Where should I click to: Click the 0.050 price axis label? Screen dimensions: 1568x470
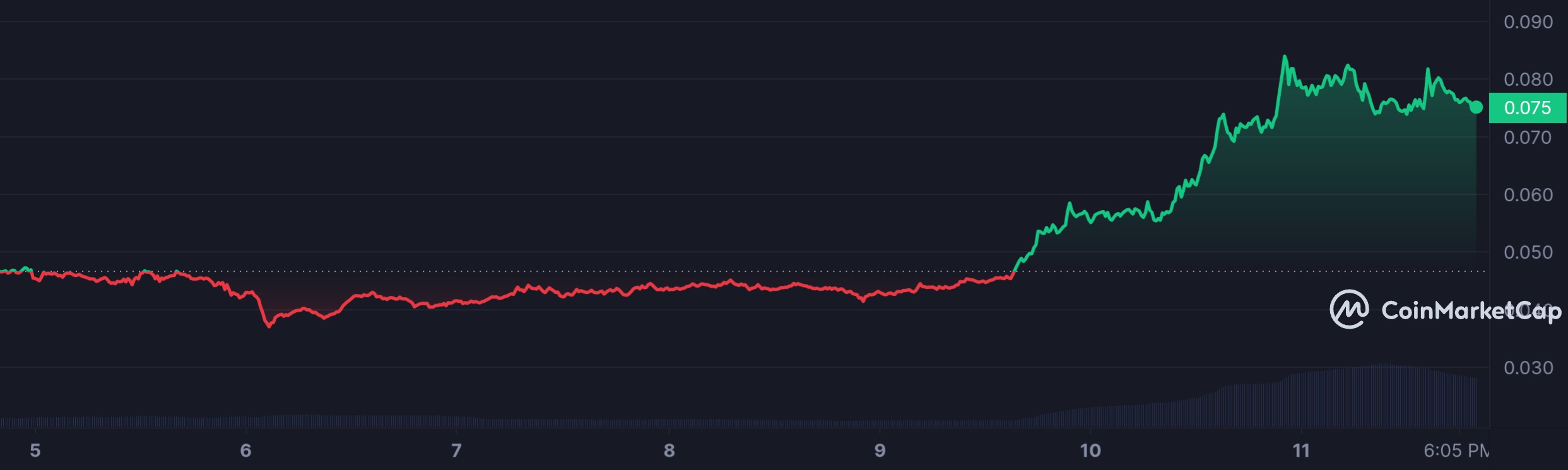(x=1528, y=252)
